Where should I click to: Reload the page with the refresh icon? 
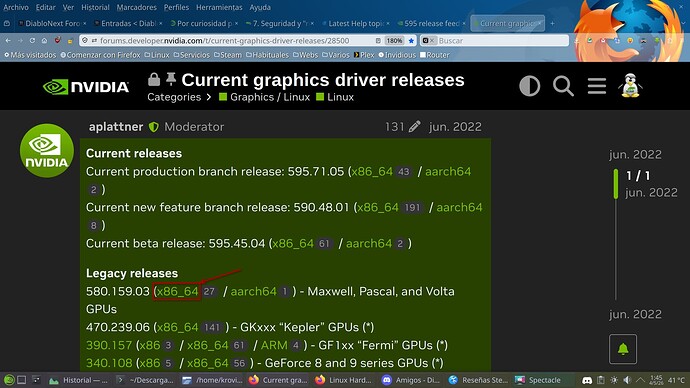32,40
